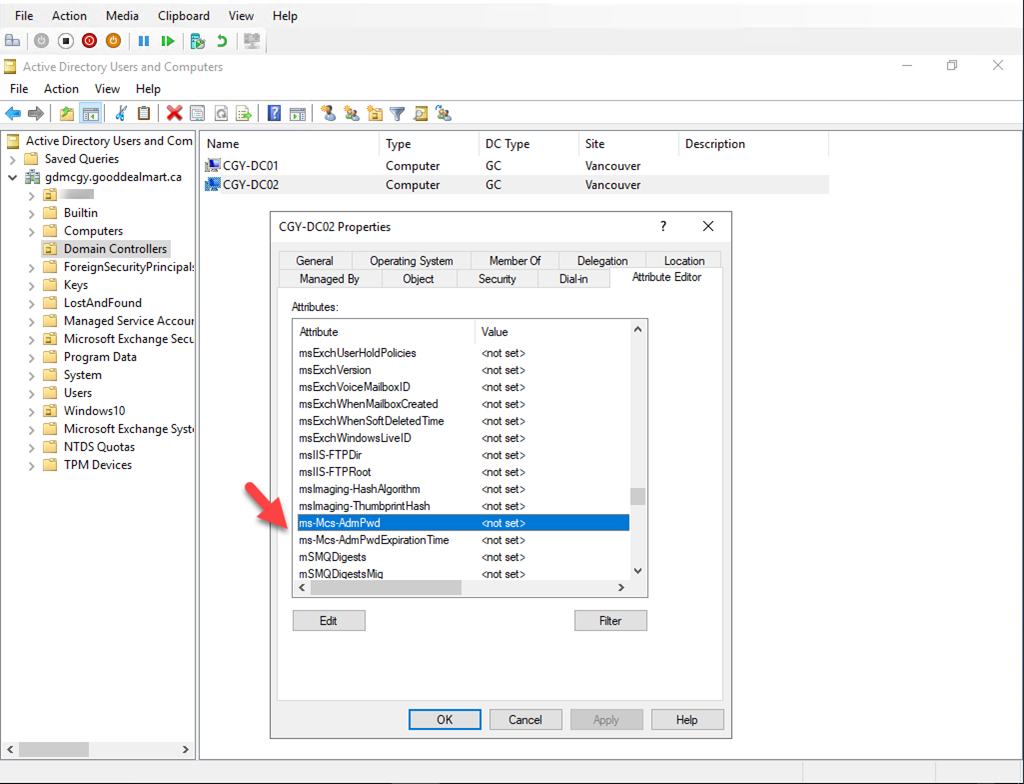The width and height of the screenshot is (1024, 784).
Task: Click the blue Back arrow in ADUC toolbar
Action: [x=13, y=114]
